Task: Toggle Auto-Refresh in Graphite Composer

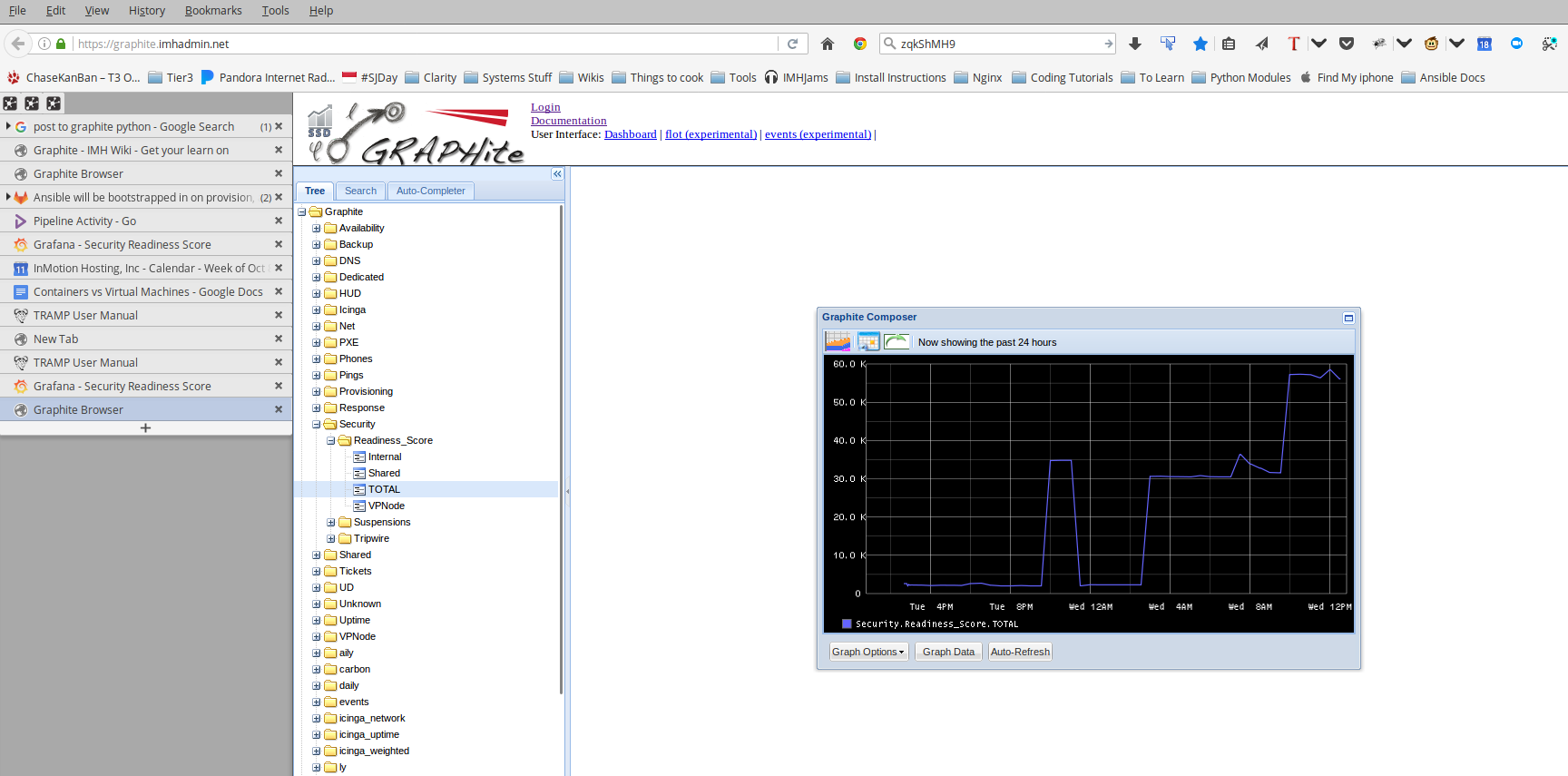Action: pos(1020,652)
